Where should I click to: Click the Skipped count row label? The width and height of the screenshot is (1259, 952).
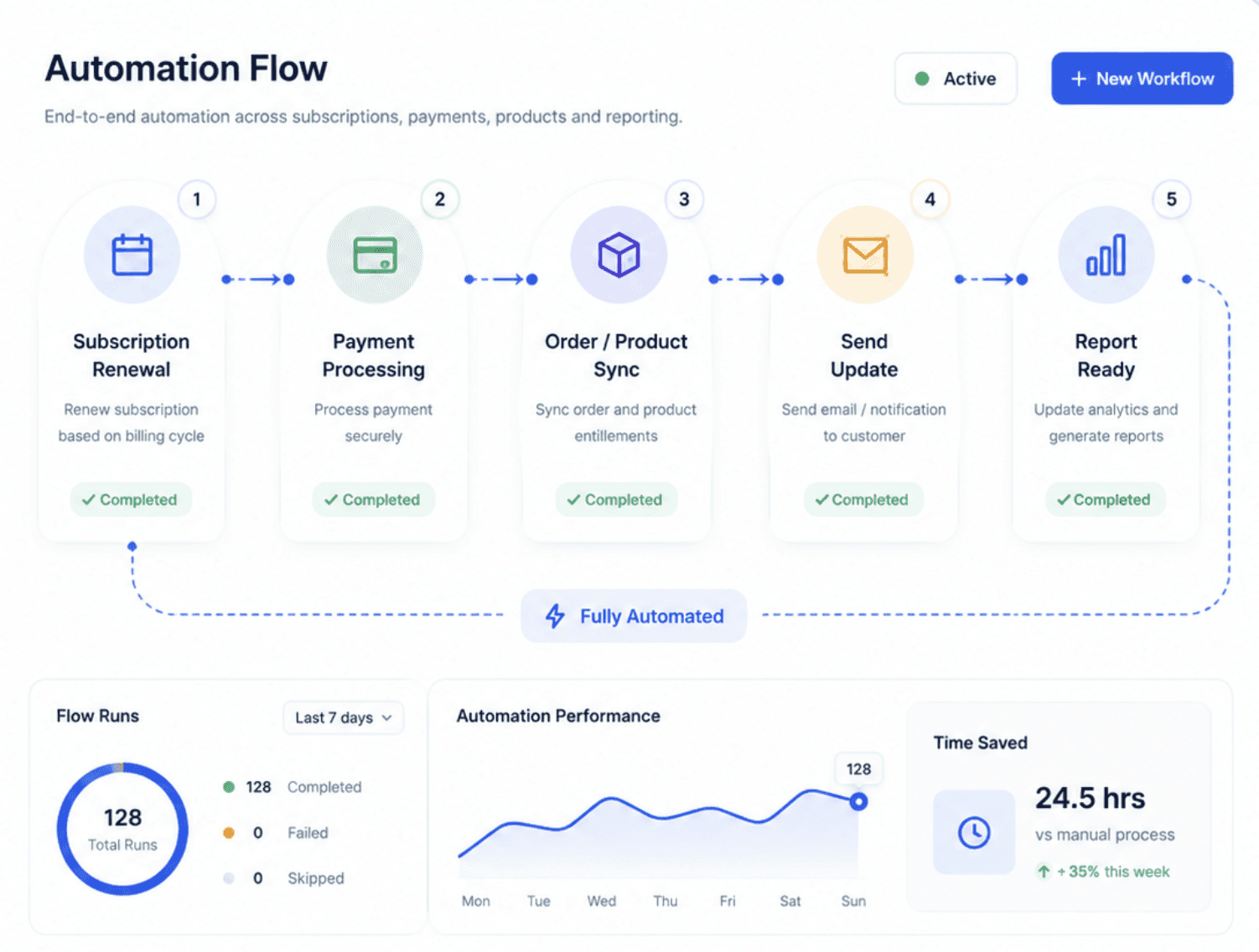click(316, 878)
